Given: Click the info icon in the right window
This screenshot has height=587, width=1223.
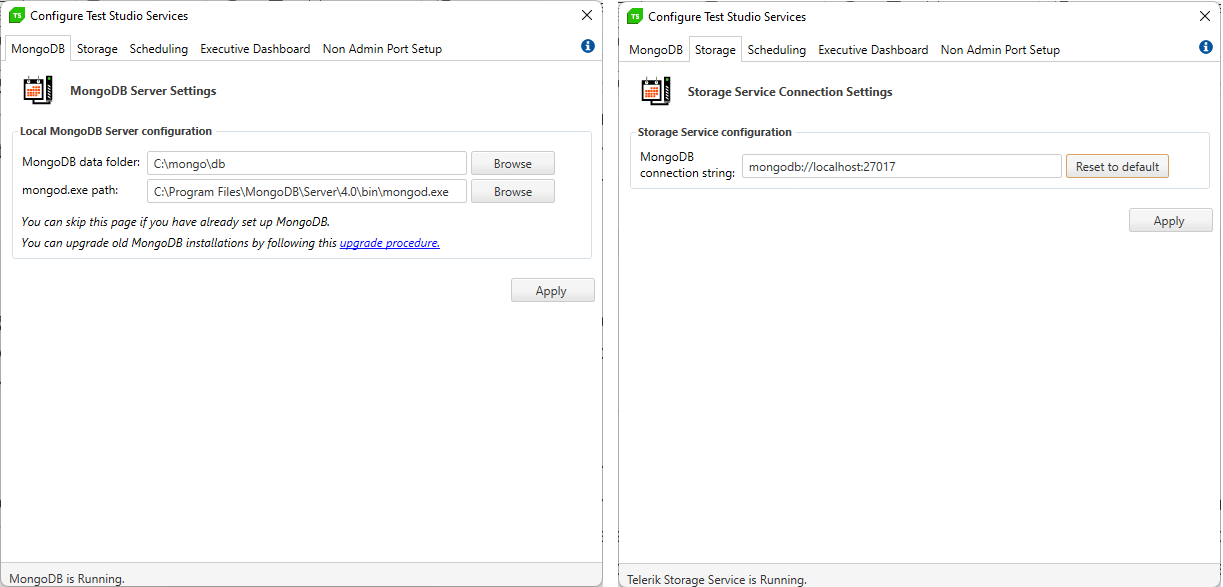Looking at the screenshot, I should click(x=1206, y=47).
